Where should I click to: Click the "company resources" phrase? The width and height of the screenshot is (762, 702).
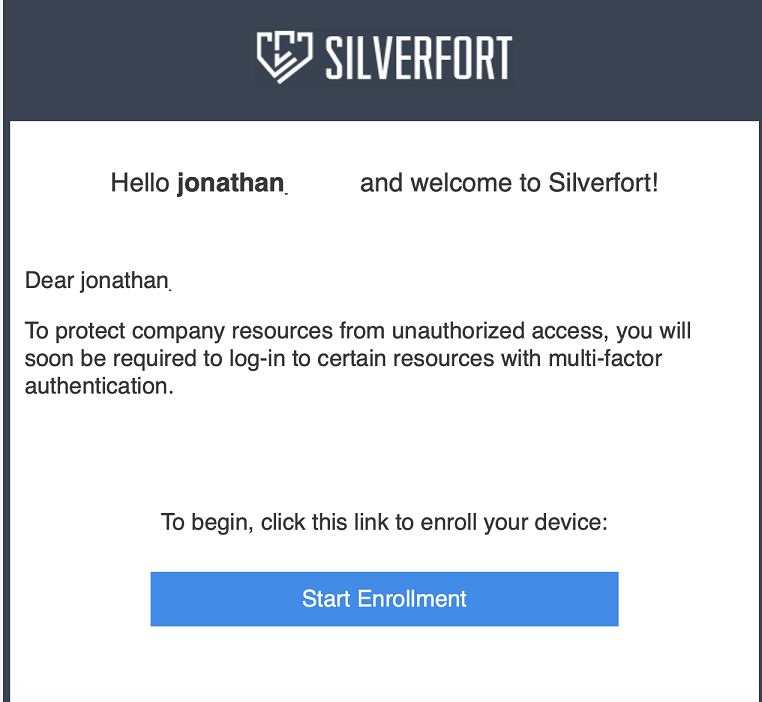coord(232,331)
